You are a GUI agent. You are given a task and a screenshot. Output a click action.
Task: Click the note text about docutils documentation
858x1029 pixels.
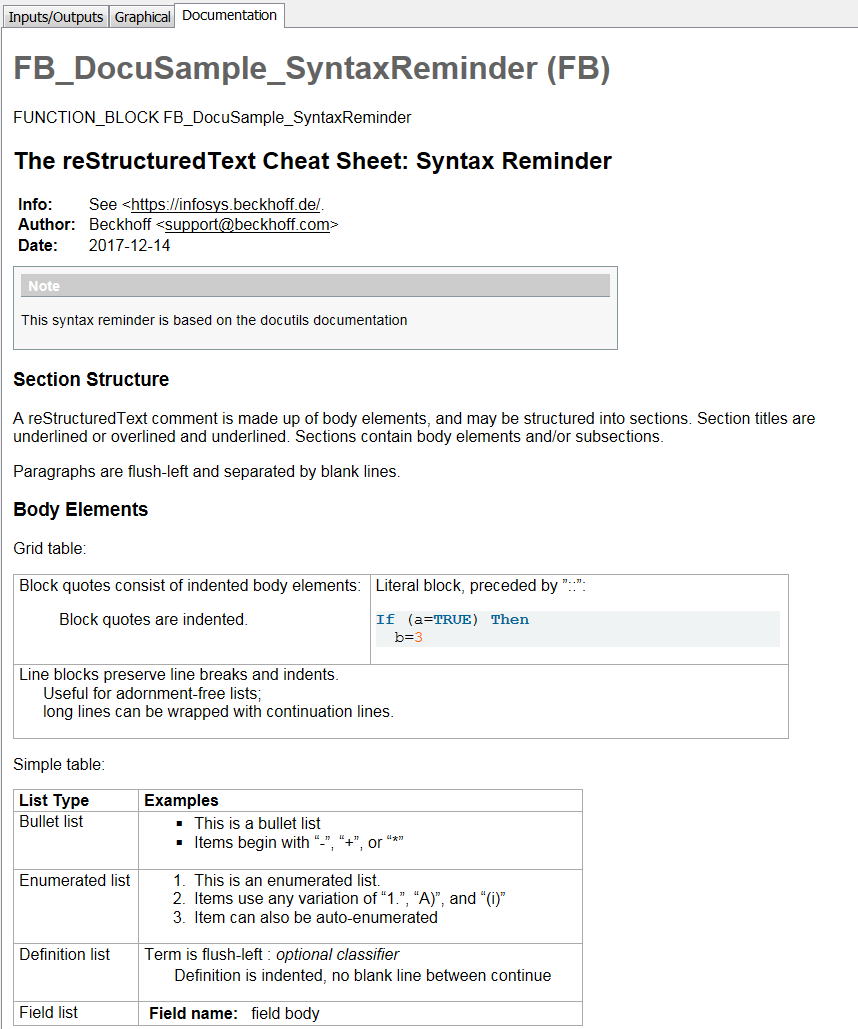(214, 320)
